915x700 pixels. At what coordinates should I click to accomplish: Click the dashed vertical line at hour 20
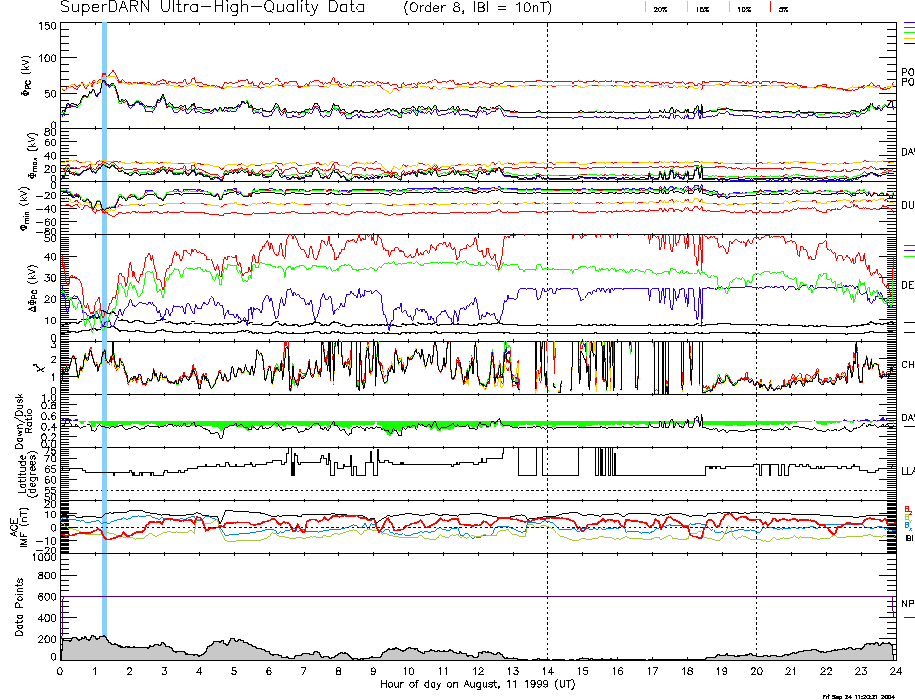pyautogui.click(x=757, y=300)
